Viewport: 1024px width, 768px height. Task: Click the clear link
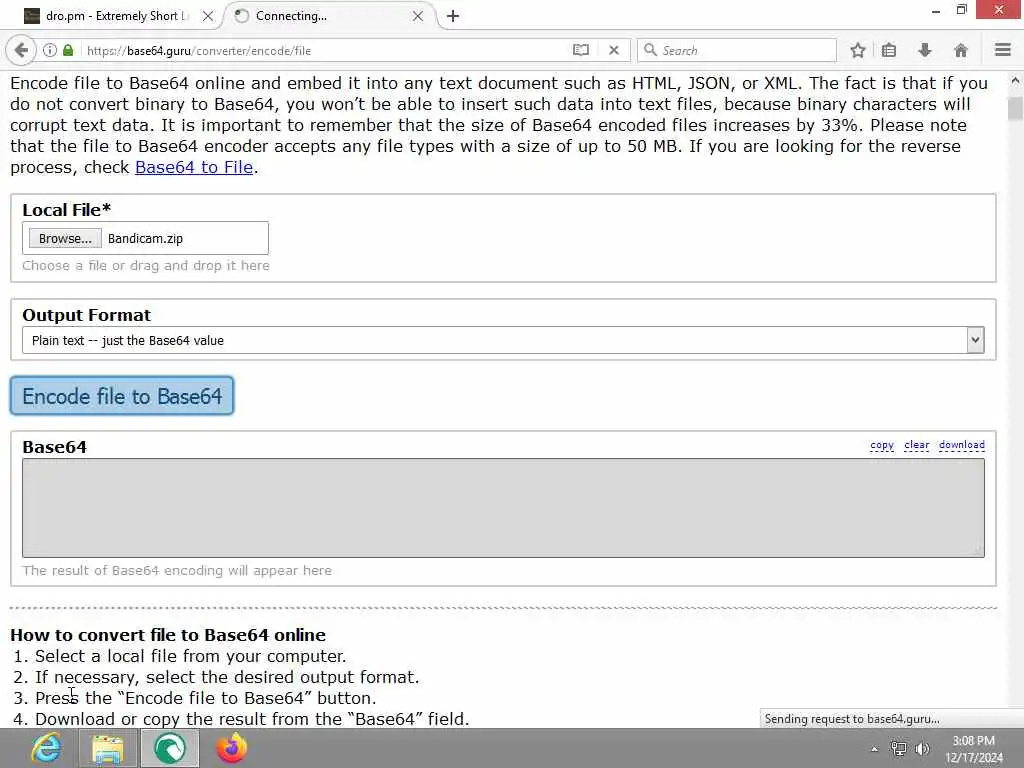coord(916,445)
